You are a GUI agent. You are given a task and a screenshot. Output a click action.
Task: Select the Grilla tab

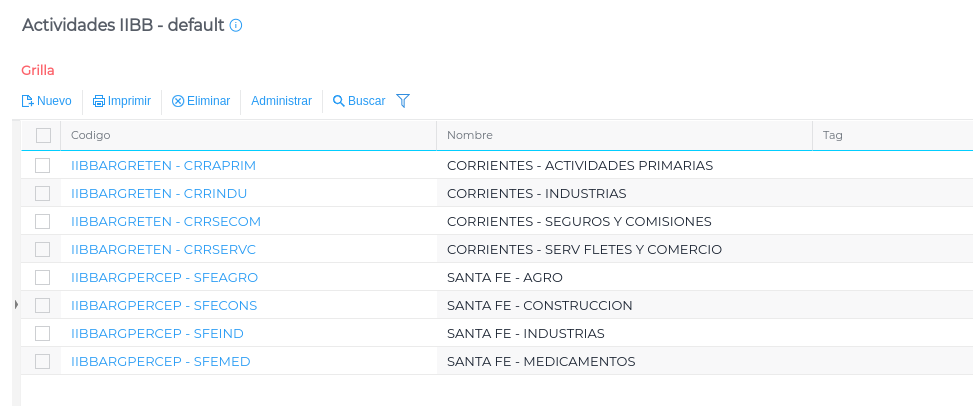[38, 70]
